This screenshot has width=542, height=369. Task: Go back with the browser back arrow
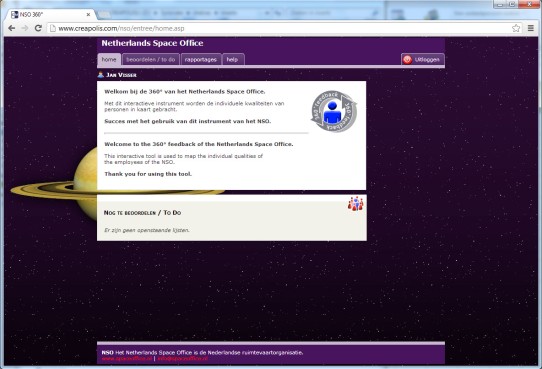pos(12,28)
